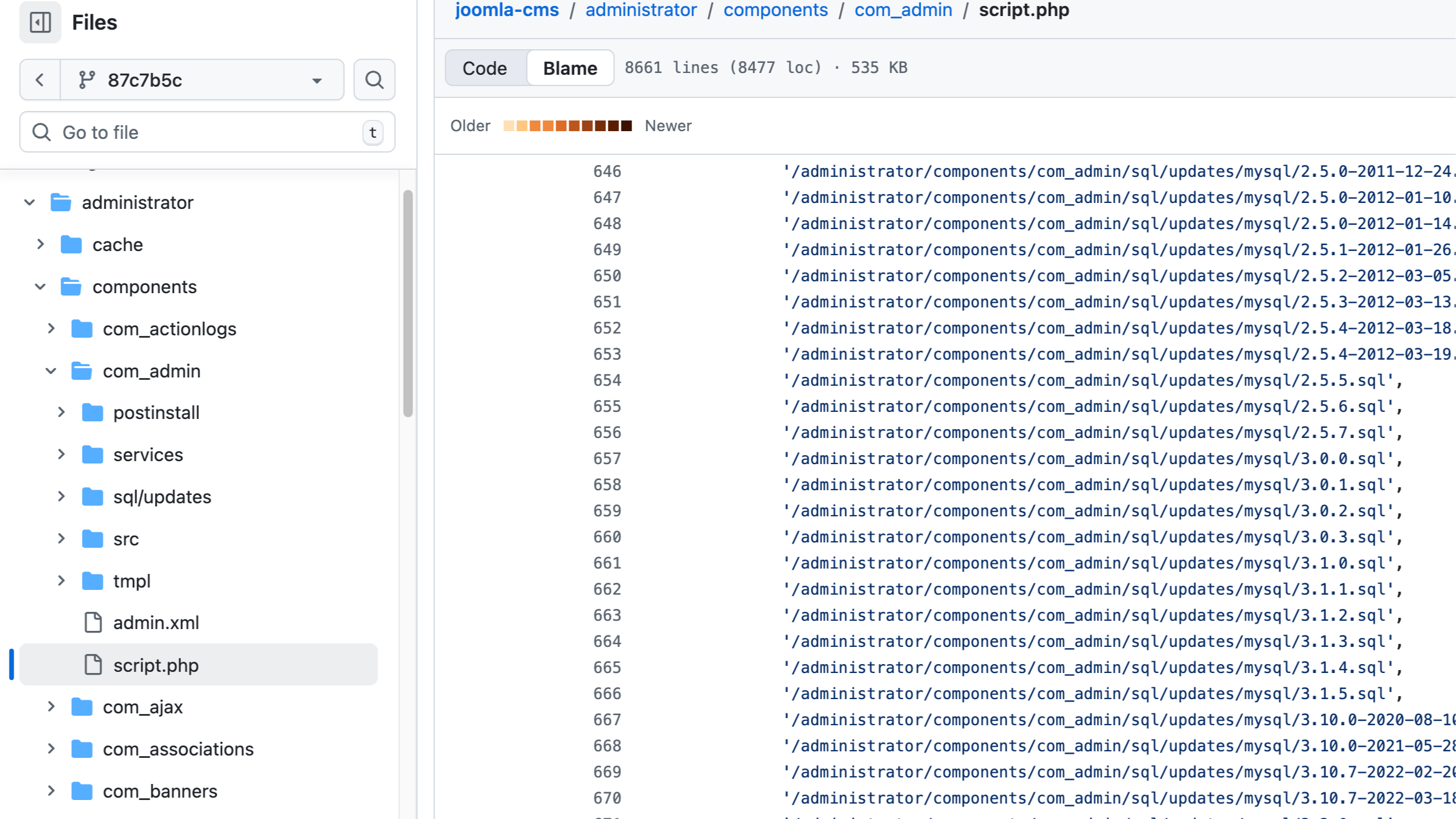Screen dimensions: 1456x819
Task: Click the file tree vertical scrollbar
Action: pyautogui.click(x=408, y=303)
